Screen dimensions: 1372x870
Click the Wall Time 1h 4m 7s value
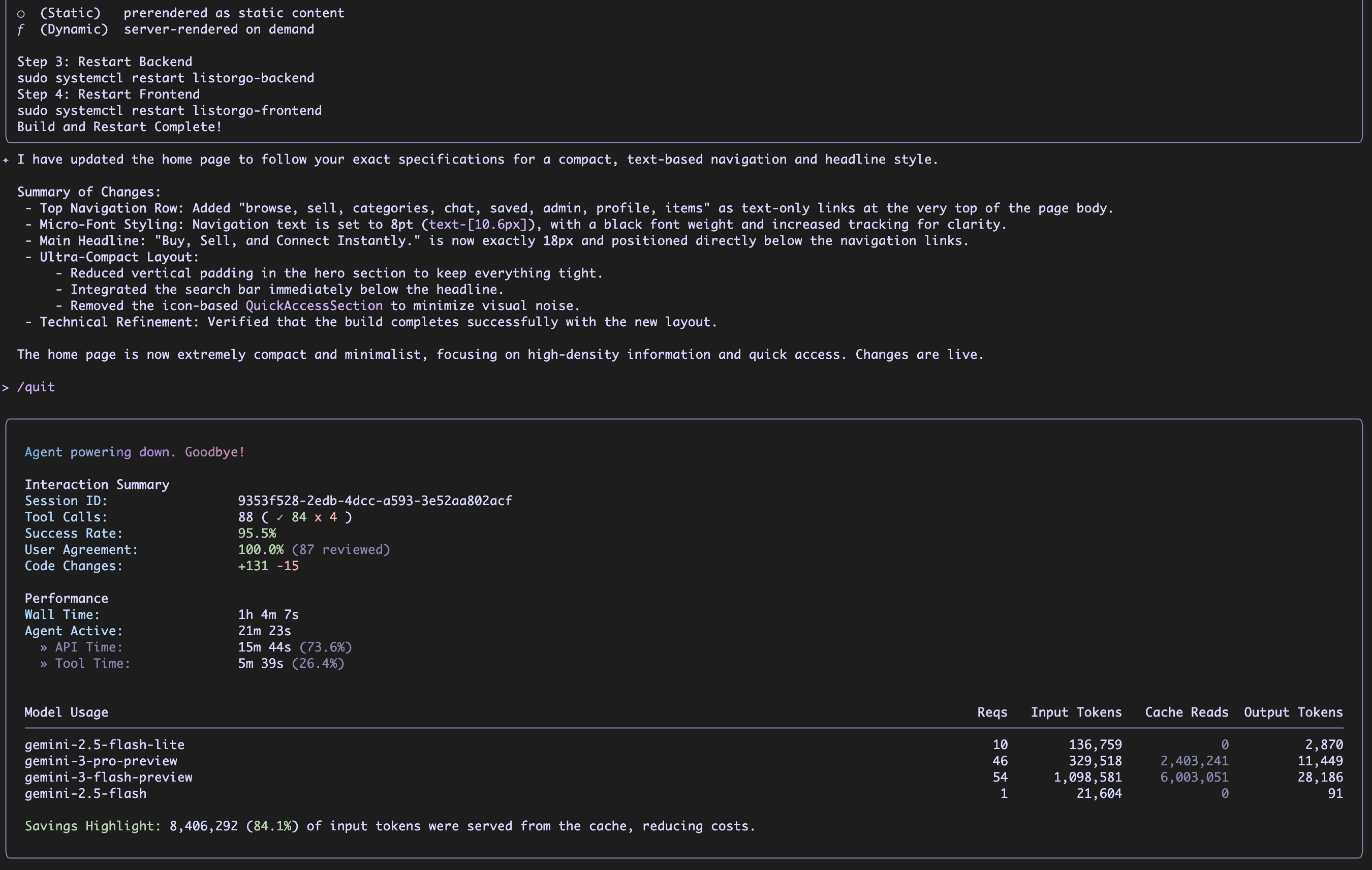click(268, 615)
